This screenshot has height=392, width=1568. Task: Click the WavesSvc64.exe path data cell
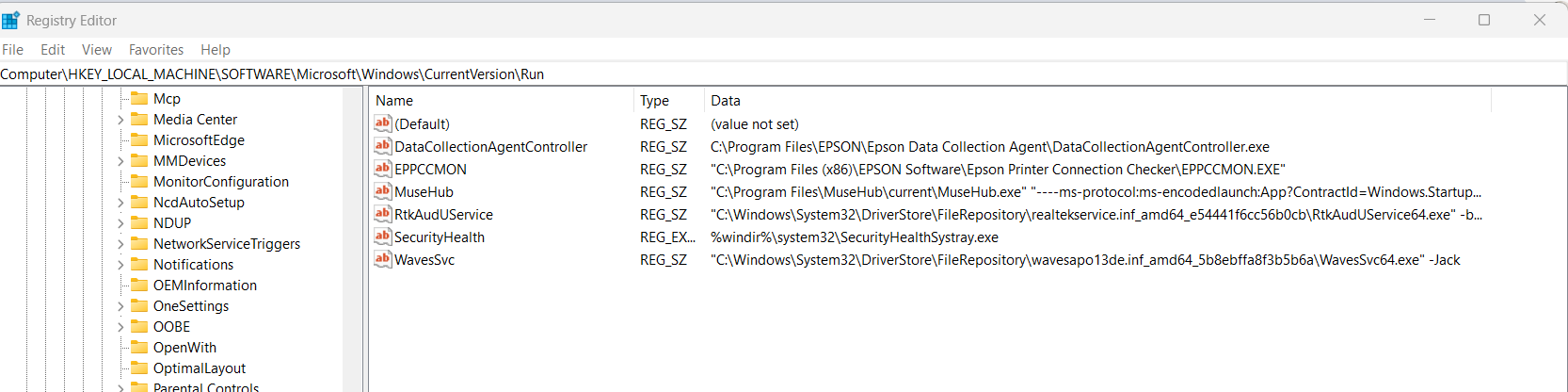[x=1085, y=260]
